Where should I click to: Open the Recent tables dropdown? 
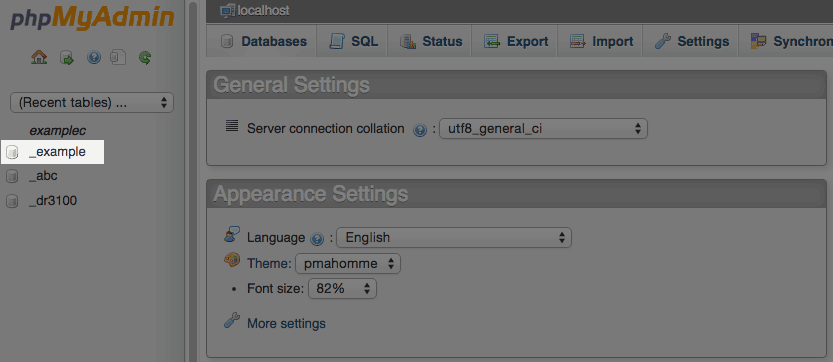pos(92,103)
